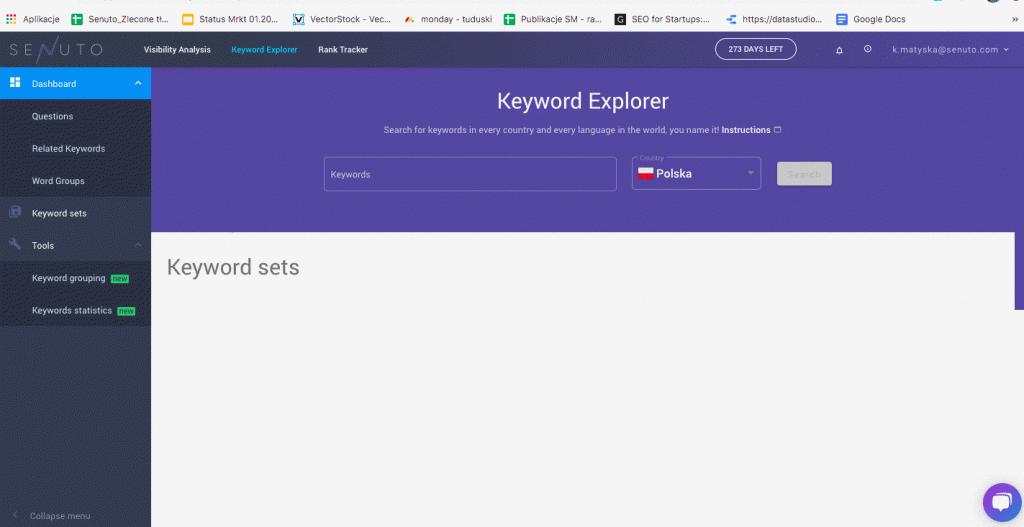Screen dimensions: 1024x527
Task: Click the info circle icon in header
Action: point(867,49)
